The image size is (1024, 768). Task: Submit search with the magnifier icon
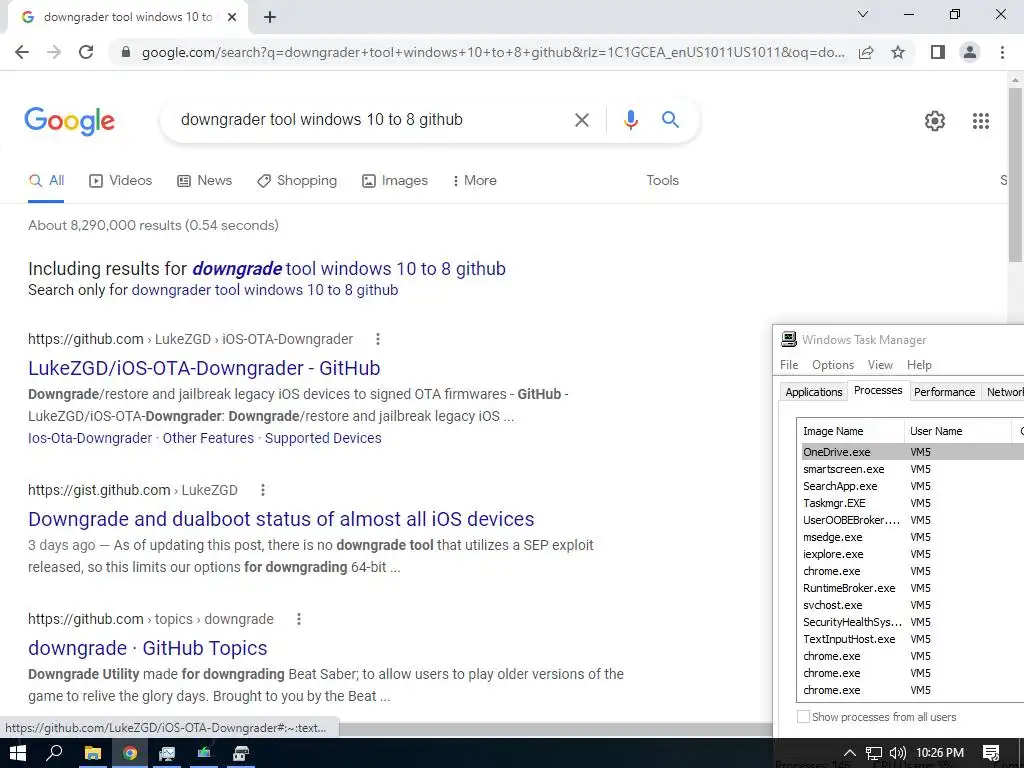coord(670,120)
